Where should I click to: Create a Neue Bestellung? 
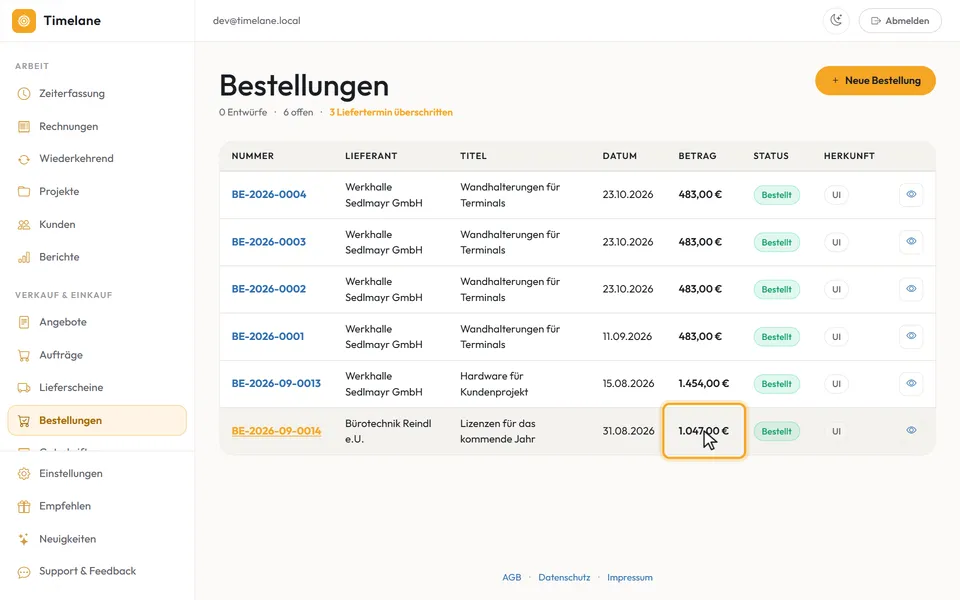point(875,80)
